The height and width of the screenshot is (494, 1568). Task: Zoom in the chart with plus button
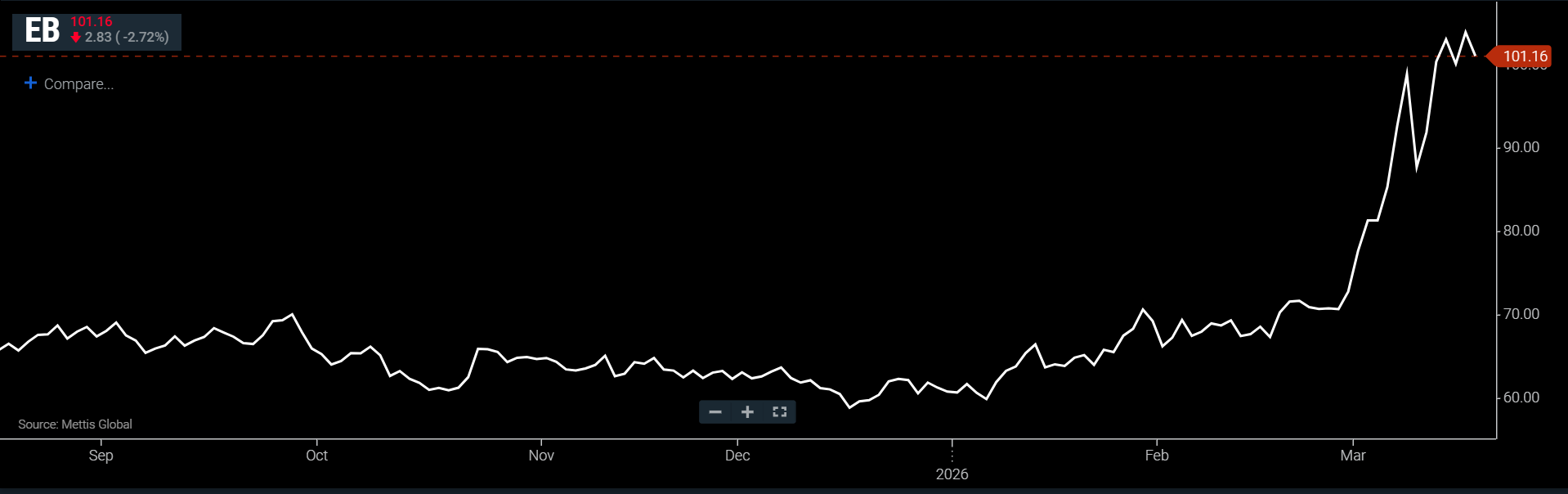coord(747,412)
